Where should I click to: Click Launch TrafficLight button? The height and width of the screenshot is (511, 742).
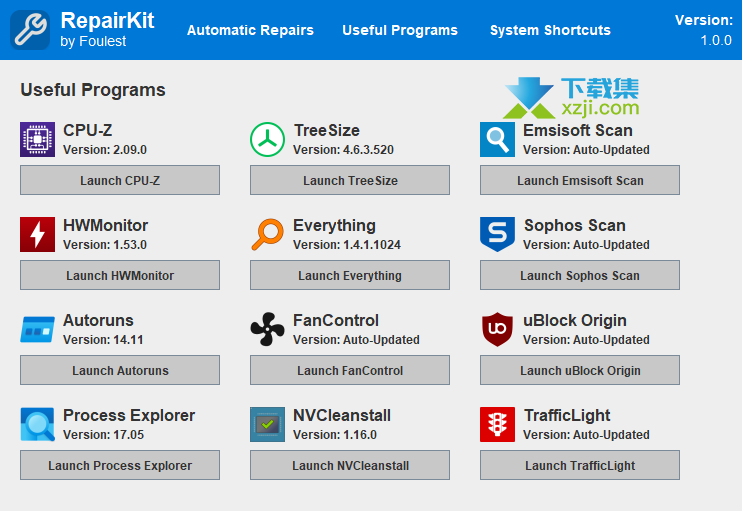click(580, 465)
